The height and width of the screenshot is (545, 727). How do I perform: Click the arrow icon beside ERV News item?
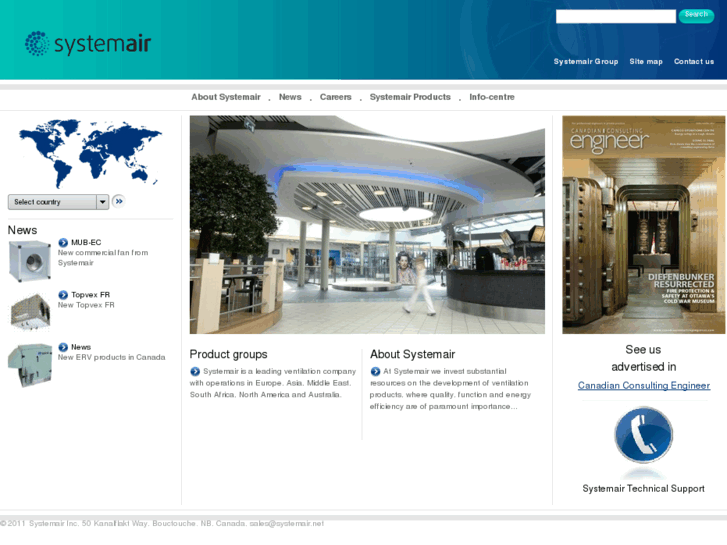coord(63,347)
